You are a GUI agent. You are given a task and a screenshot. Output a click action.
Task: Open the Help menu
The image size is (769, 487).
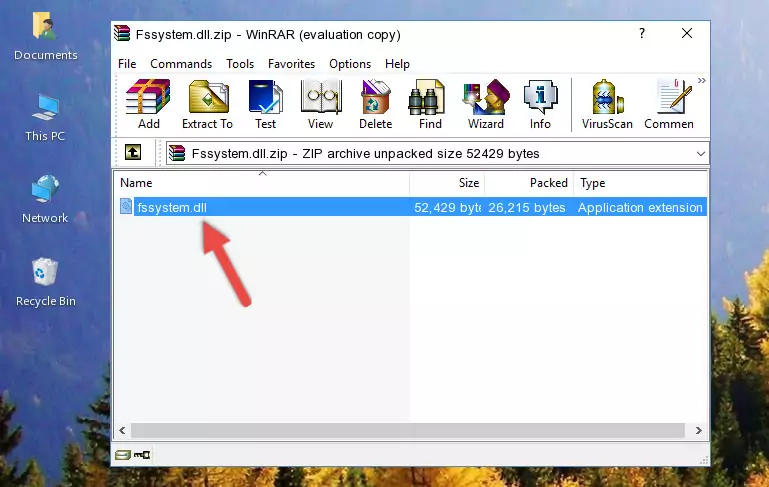(x=397, y=64)
